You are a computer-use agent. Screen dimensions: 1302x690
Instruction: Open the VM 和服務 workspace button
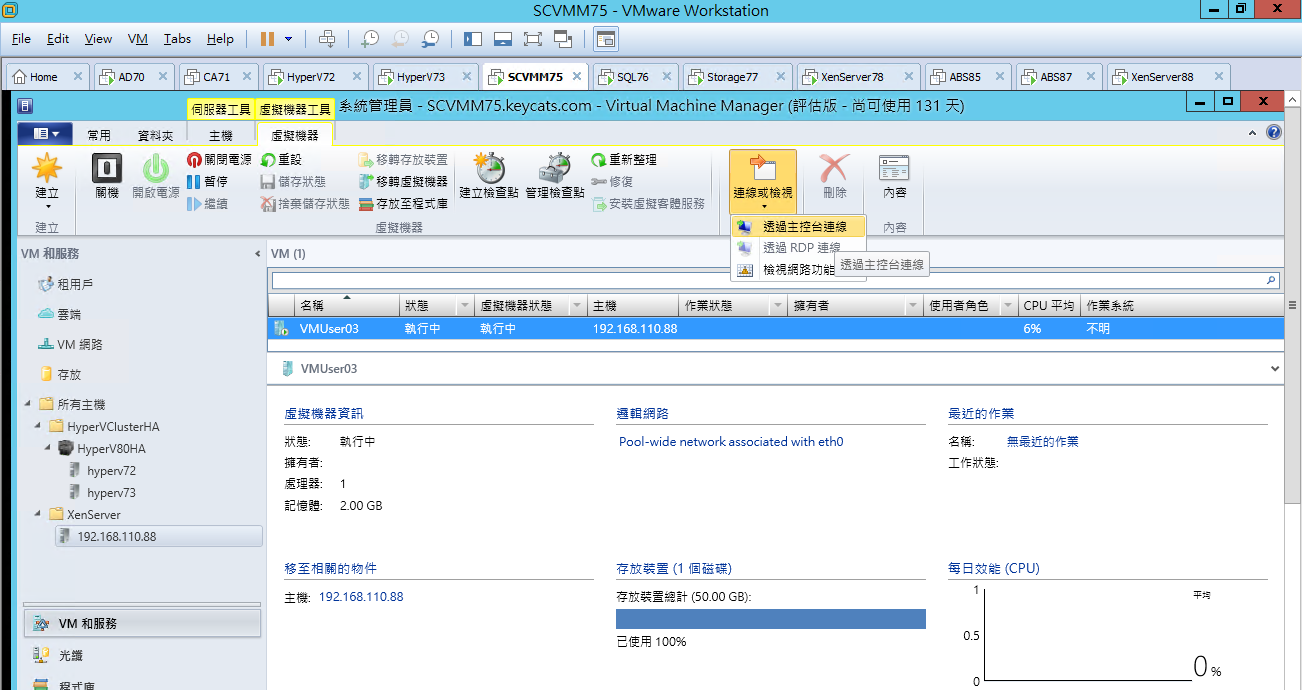coord(141,623)
